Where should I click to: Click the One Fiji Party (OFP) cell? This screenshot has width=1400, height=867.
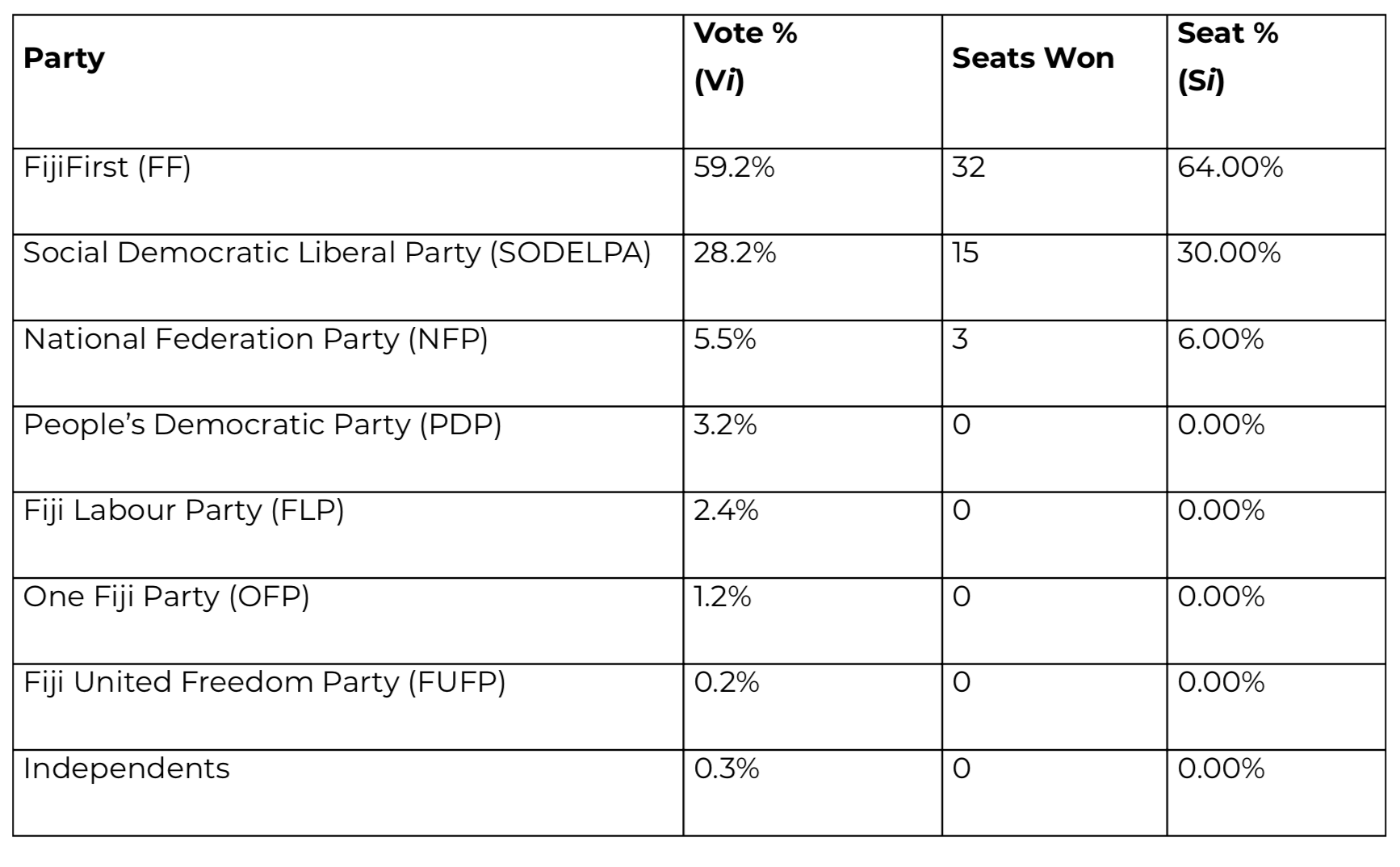point(166,597)
